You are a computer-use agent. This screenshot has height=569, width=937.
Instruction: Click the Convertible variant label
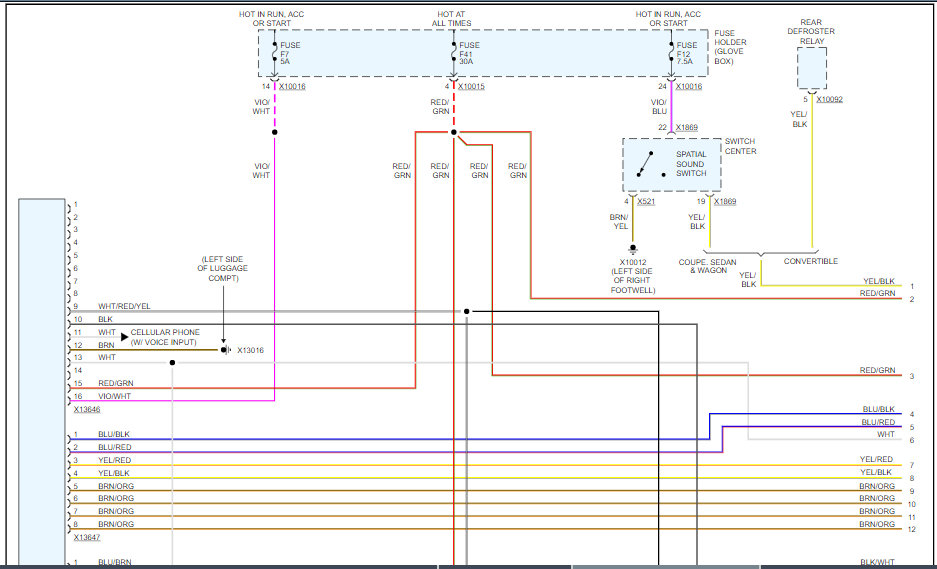point(810,262)
